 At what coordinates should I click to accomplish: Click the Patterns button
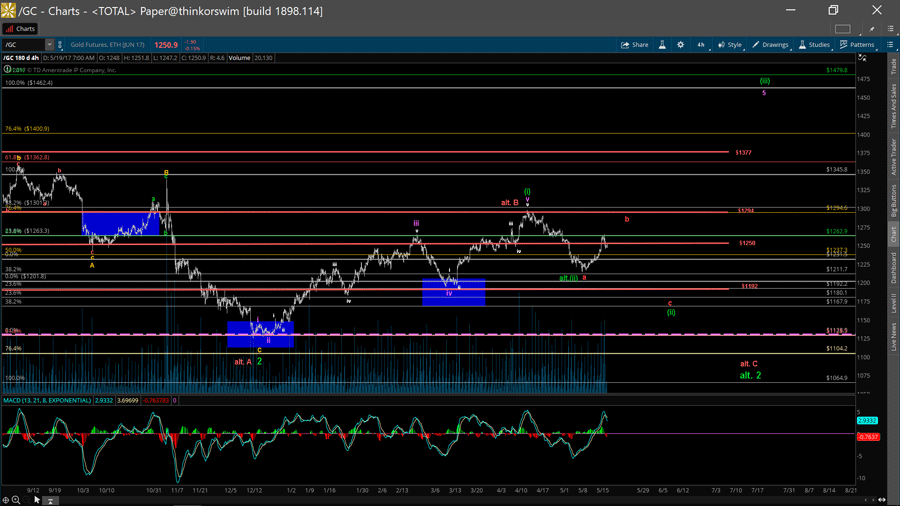(857, 45)
